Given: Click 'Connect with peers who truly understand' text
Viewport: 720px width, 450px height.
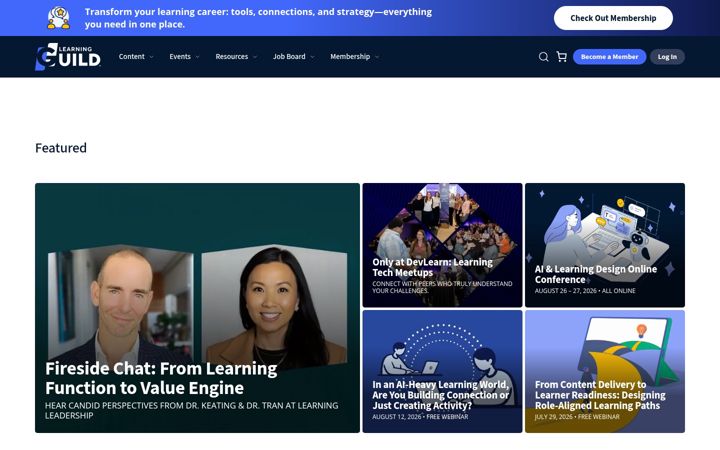Looking at the screenshot, I should (442, 287).
